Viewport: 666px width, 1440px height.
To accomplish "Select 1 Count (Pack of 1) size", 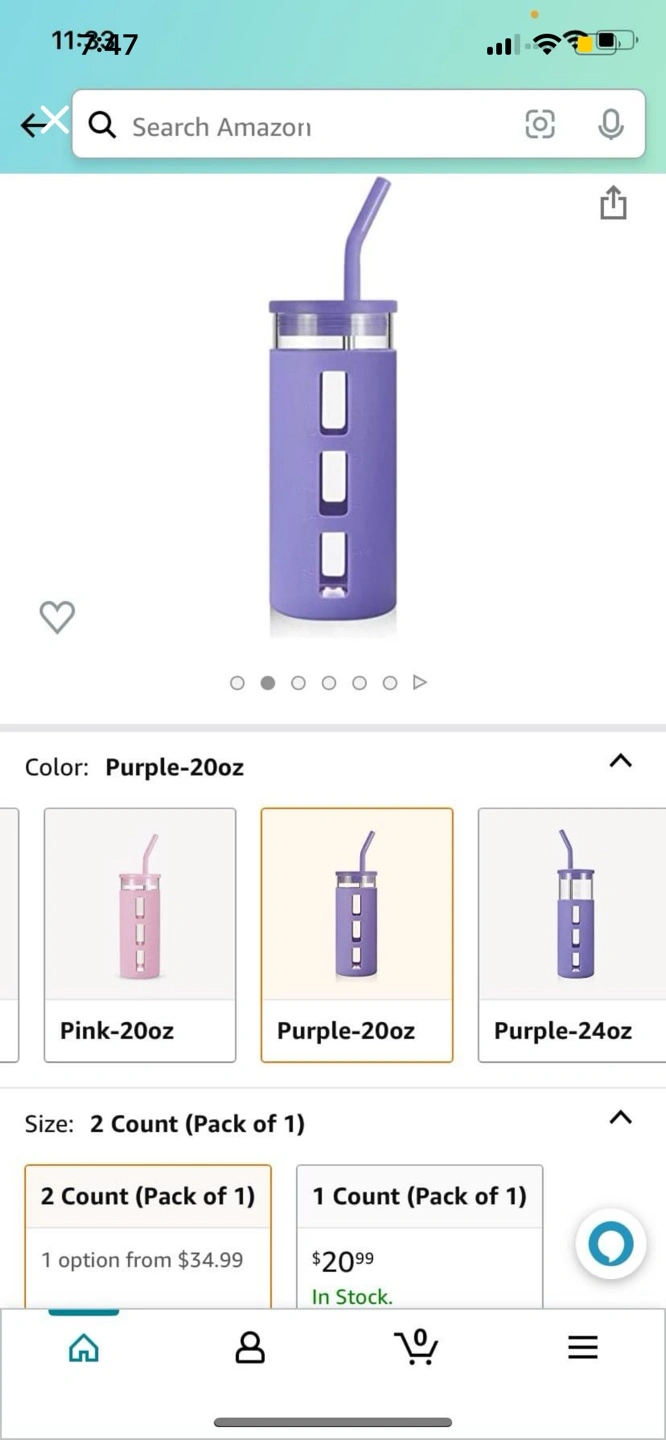I will point(419,1236).
